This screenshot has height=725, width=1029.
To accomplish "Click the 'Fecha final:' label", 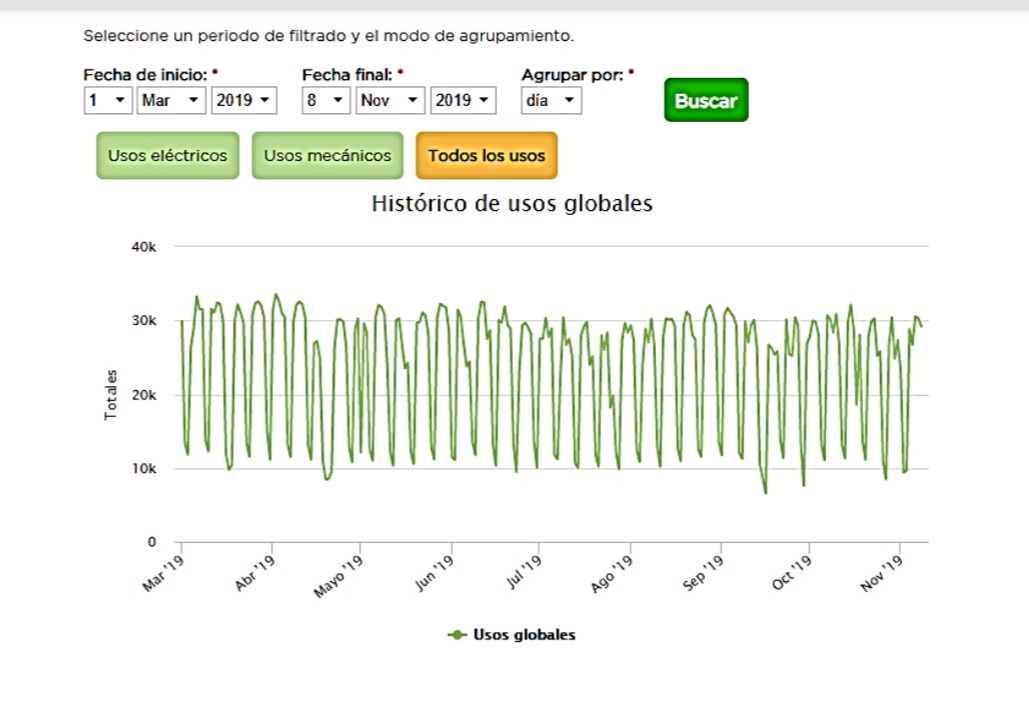I will coord(347,75).
